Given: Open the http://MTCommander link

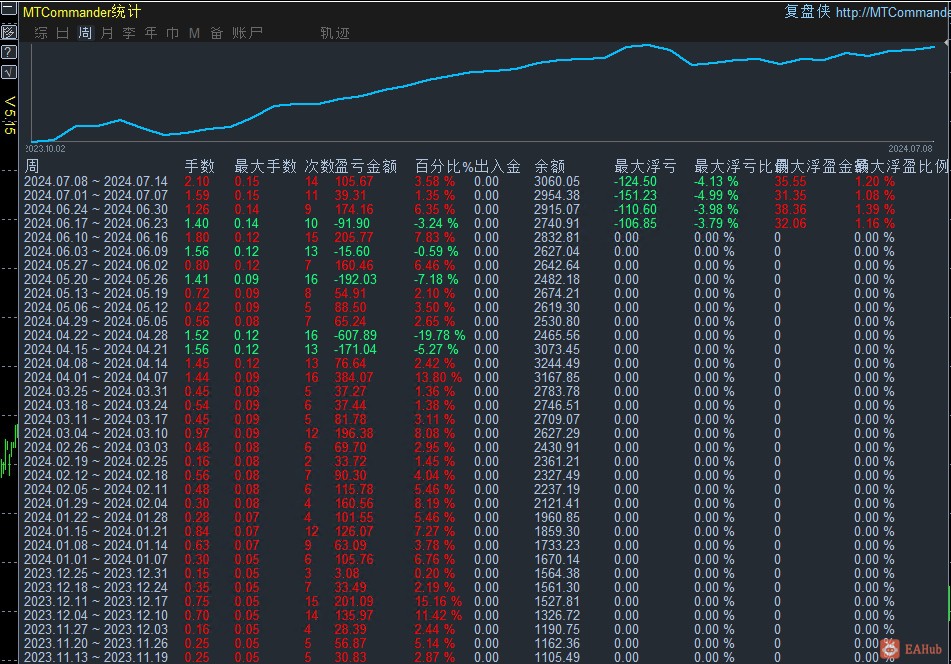Looking at the screenshot, I should [891, 12].
